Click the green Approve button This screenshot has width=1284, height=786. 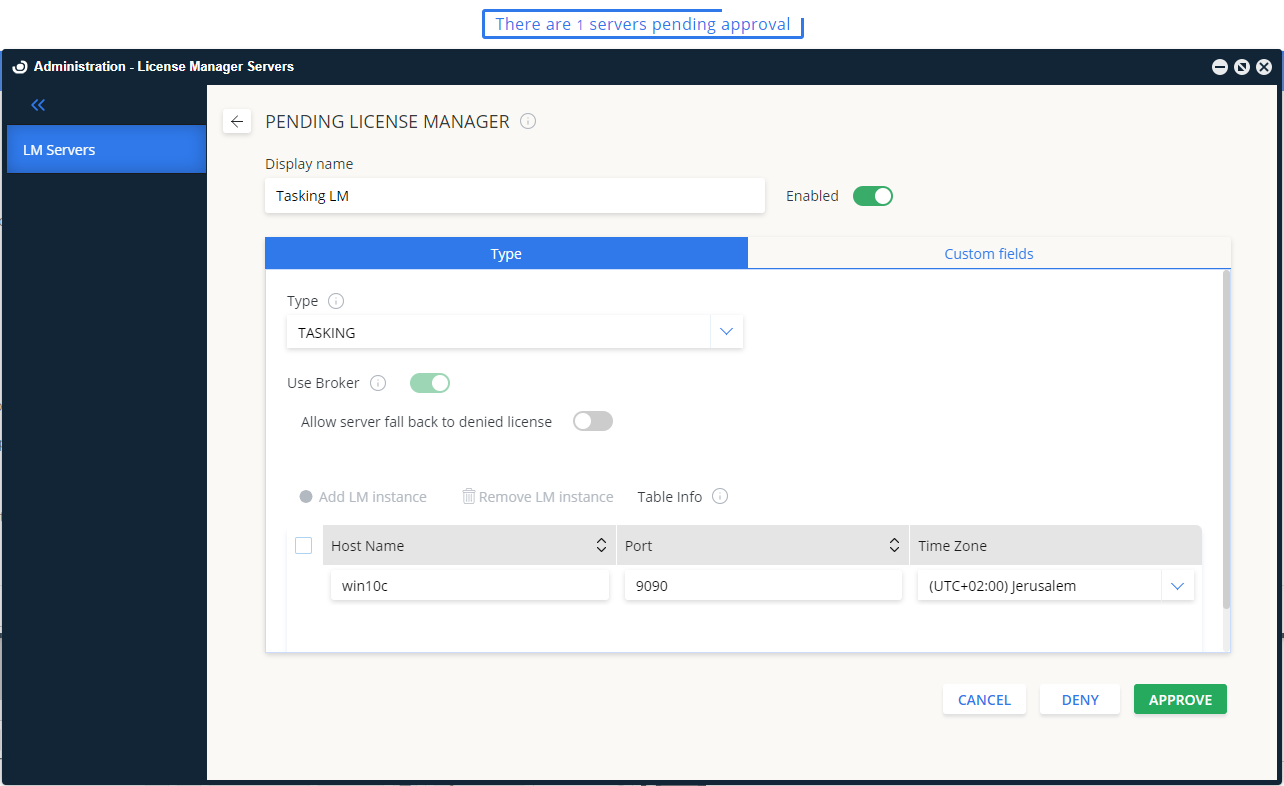[x=1180, y=700]
